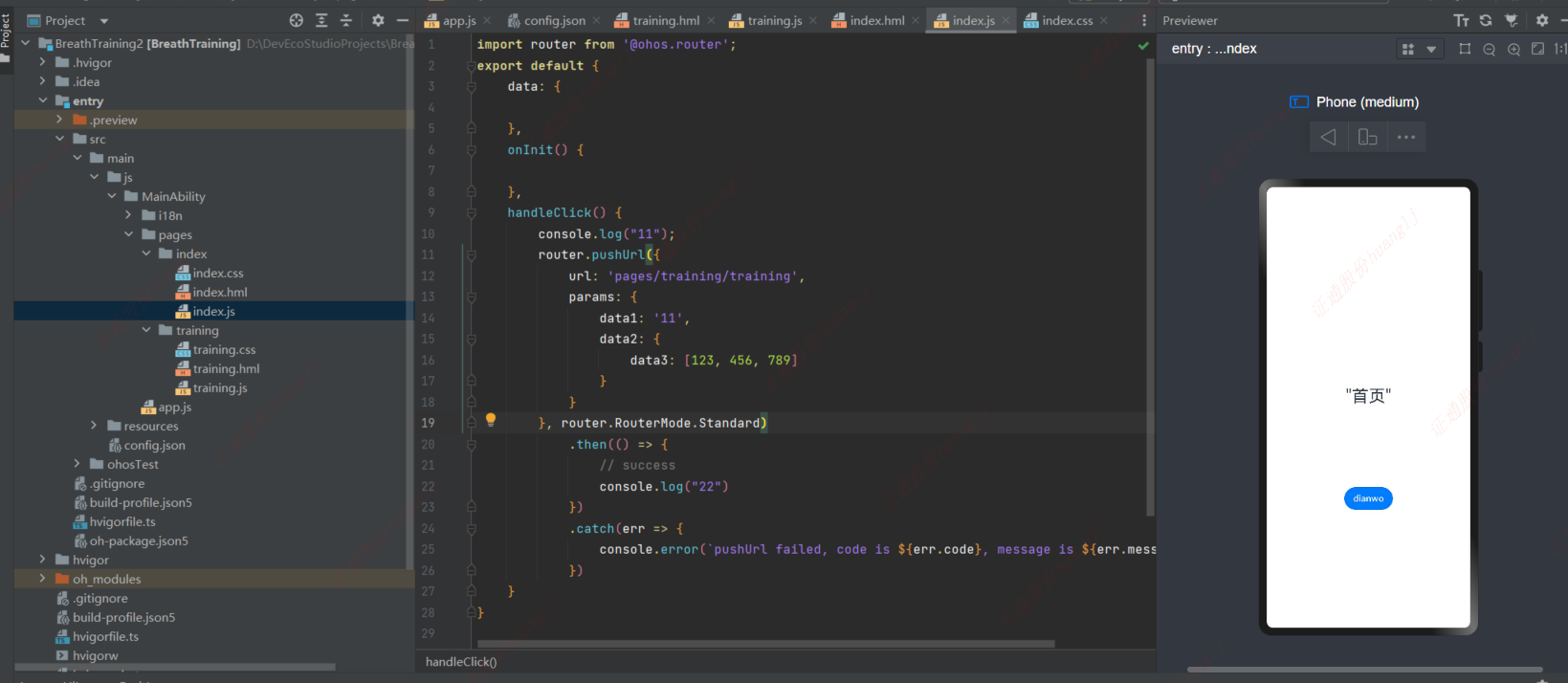This screenshot has width=1568, height=683.
Task: Click the phone back triangle button
Action: [1329, 137]
